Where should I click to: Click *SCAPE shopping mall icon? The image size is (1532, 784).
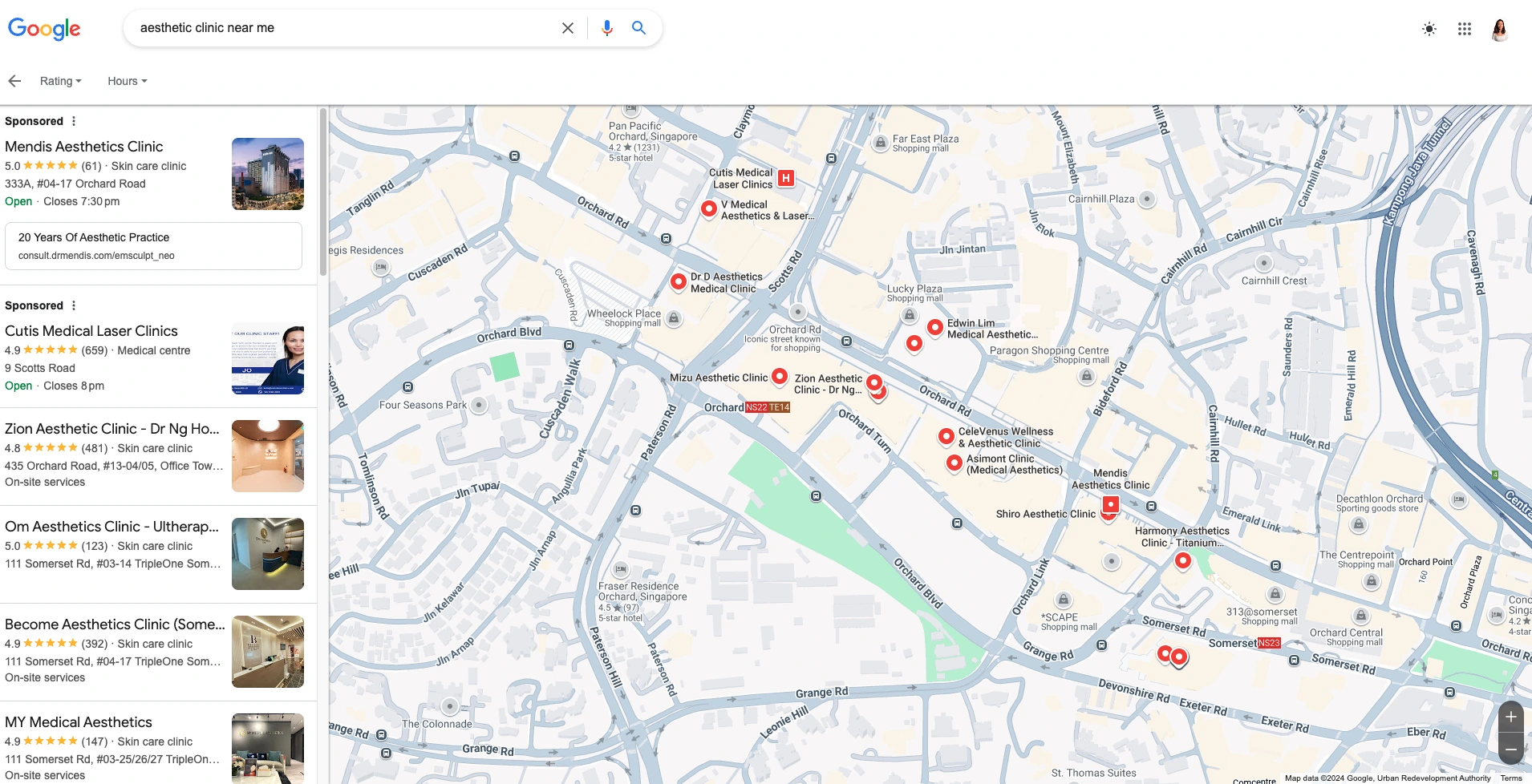pyautogui.click(x=1064, y=600)
